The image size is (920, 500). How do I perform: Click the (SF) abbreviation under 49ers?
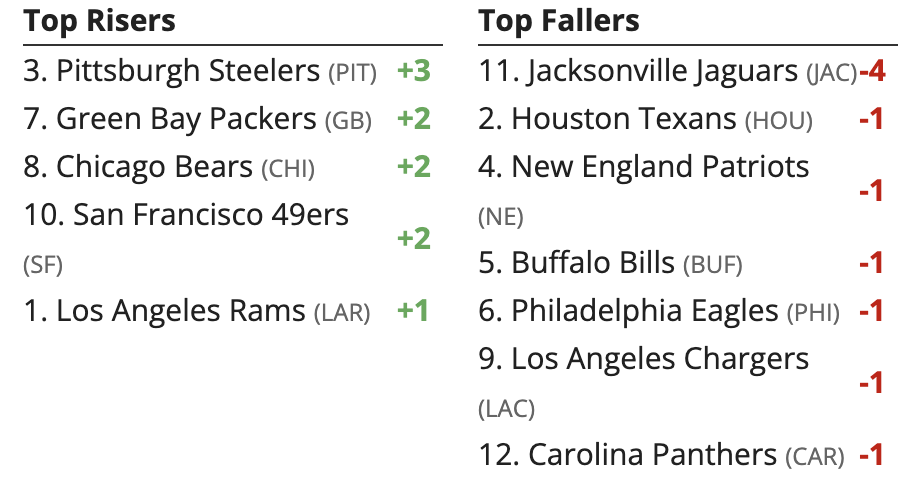click(42, 265)
